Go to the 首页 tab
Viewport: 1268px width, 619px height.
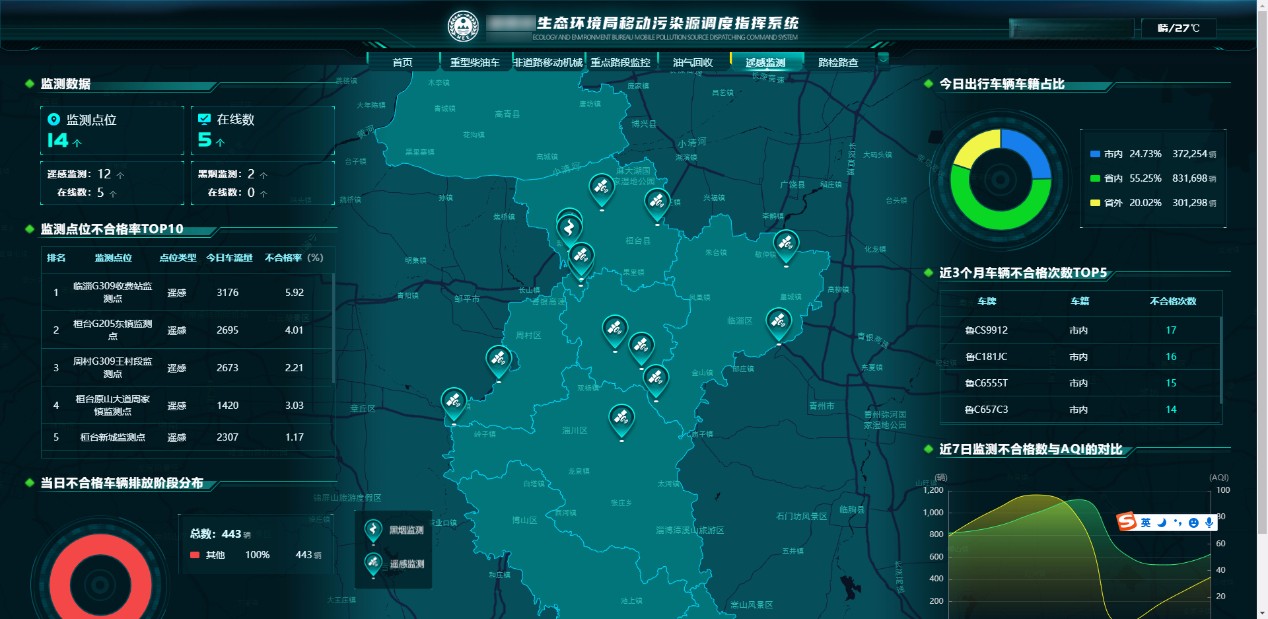403,62
